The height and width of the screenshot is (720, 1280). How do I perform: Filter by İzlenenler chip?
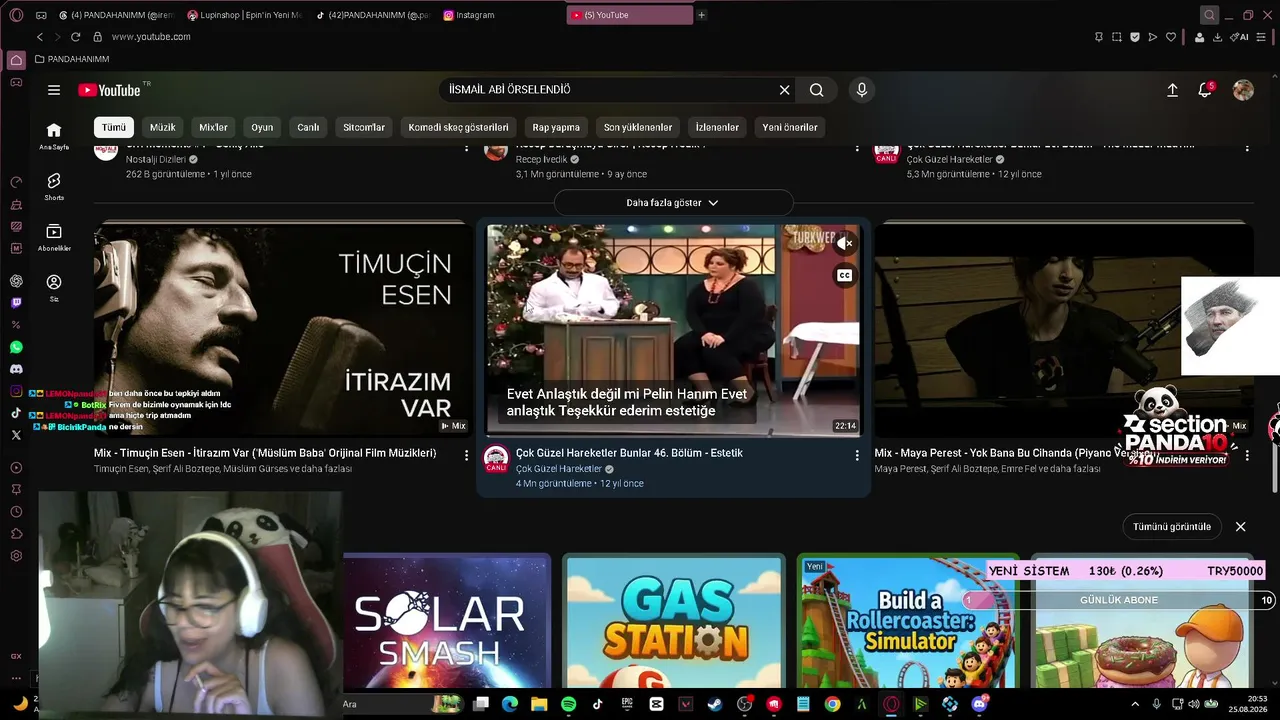[717, 127]
